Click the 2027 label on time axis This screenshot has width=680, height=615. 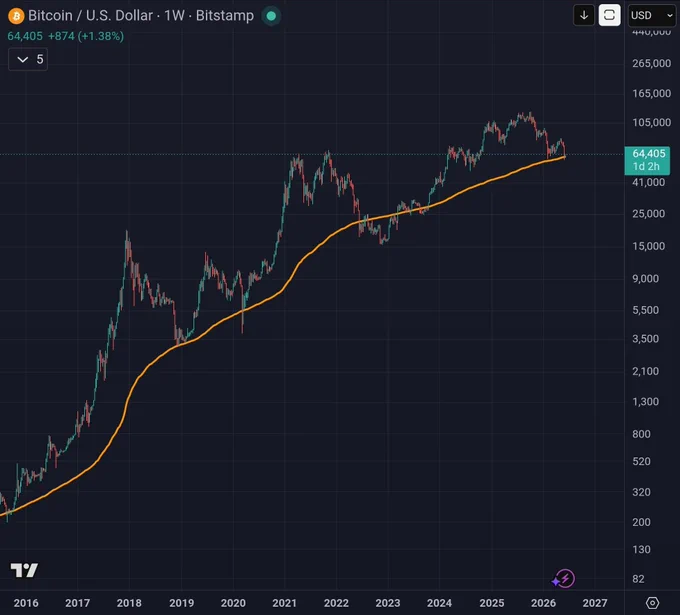[595, 603]
